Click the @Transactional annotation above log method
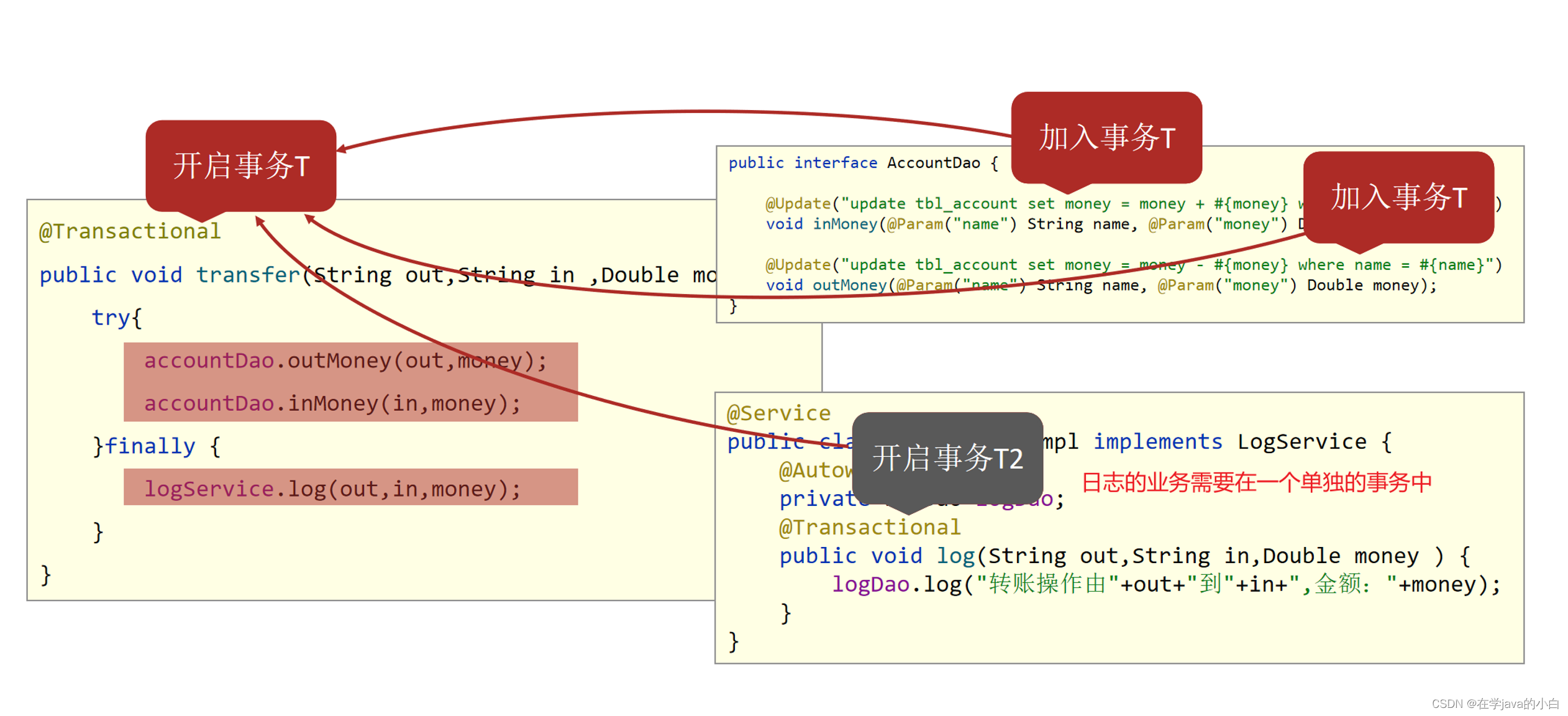The width and height of the screenshot is (1568, 716). coord(870,528)
